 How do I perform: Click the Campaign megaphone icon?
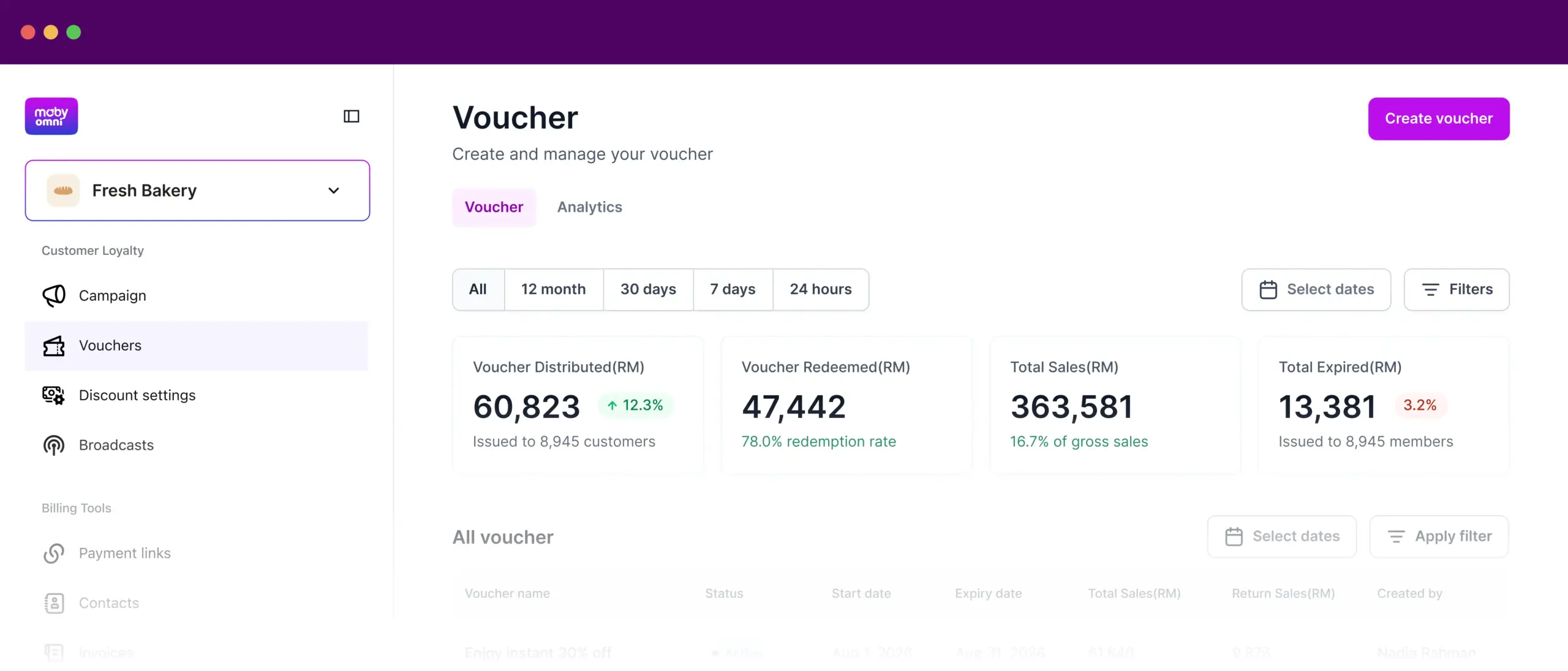coord(54,295)
